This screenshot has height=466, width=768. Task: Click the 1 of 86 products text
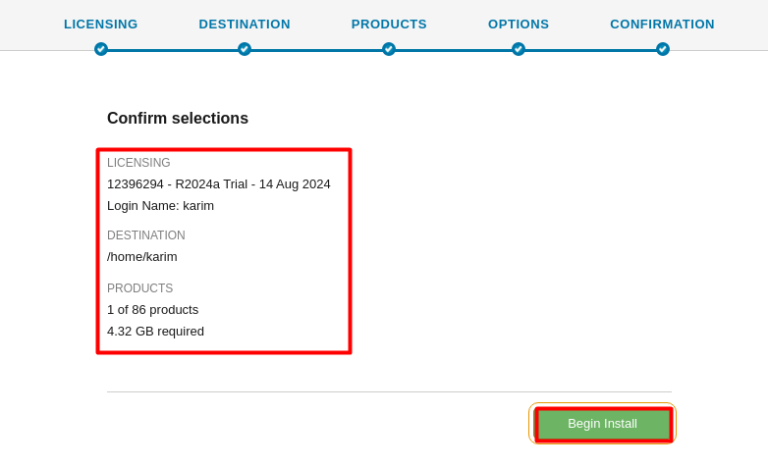[152, 310]
